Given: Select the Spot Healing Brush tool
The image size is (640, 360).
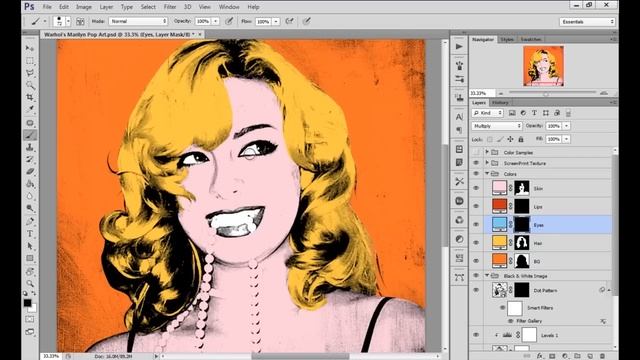Looking at the screenshot, I should [x=29, y=123].
